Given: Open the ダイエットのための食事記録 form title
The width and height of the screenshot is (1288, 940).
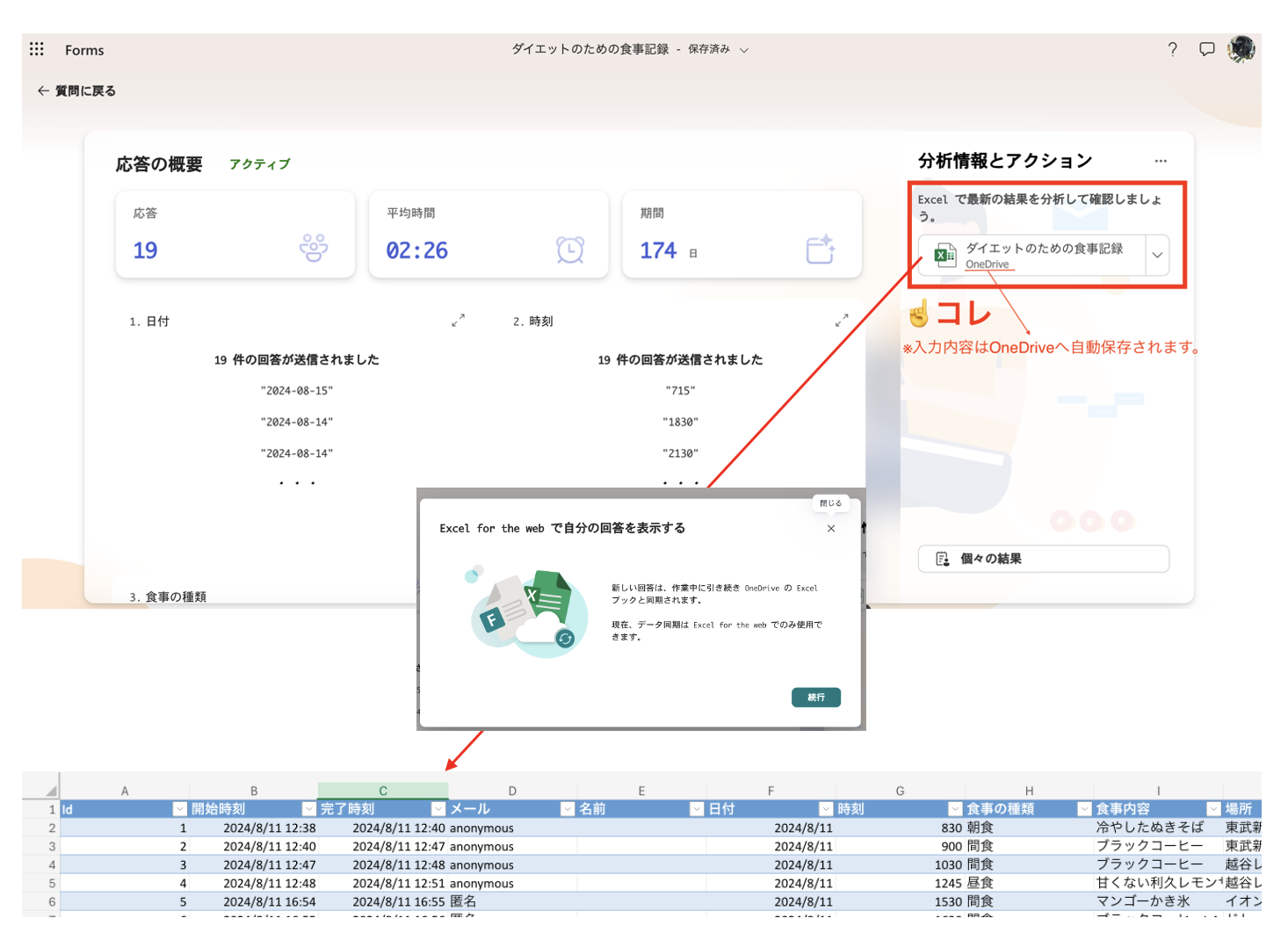Looking at the screenshot, I should 590,49.
